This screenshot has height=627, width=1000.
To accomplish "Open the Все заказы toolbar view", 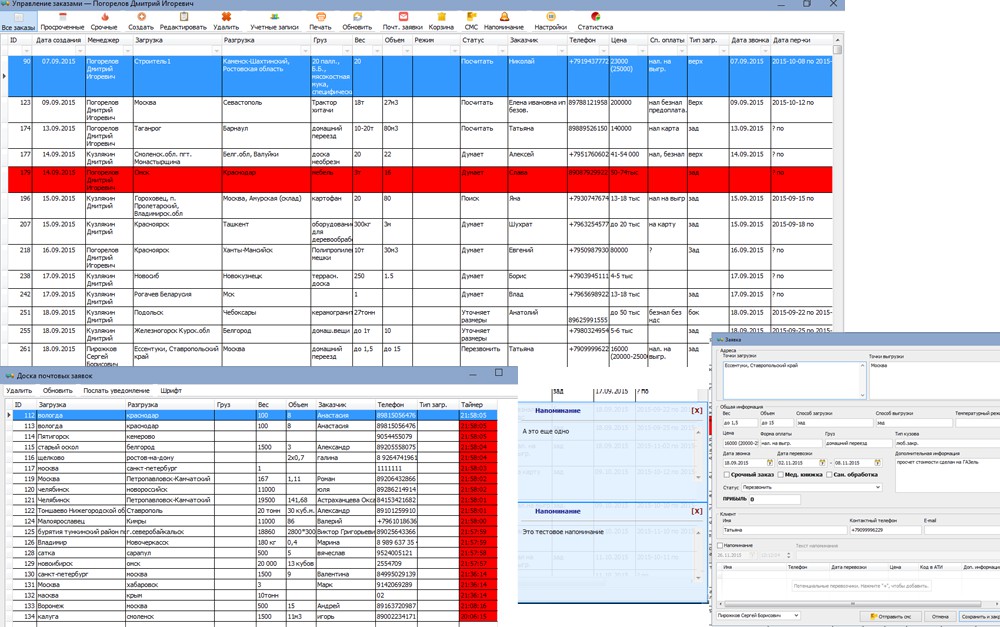I will (18, 21).
